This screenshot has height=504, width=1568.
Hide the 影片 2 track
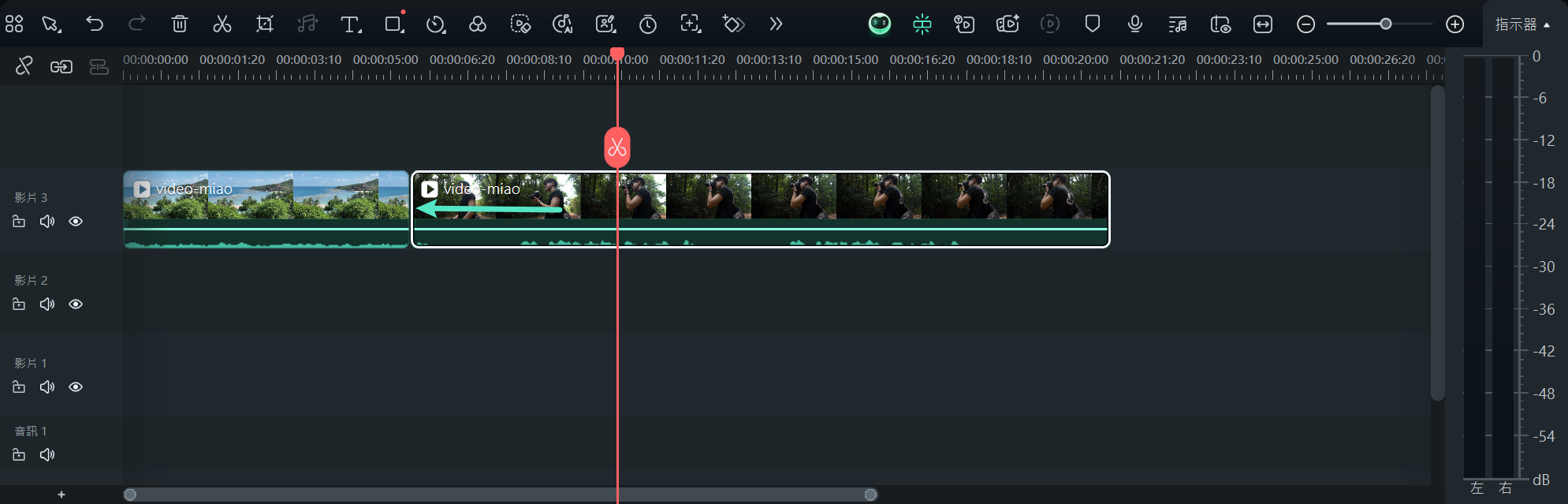(76, 304)
